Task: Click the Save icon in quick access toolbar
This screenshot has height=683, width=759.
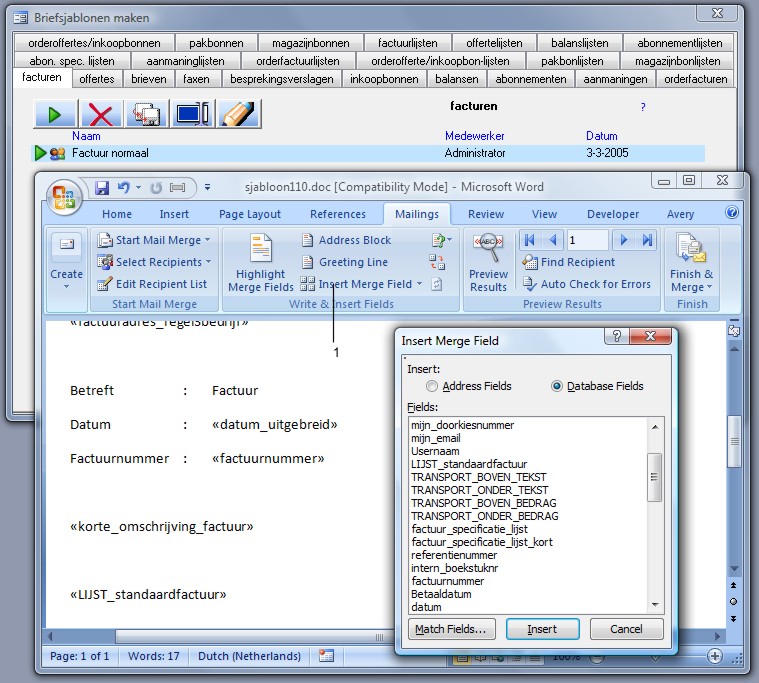Action: [102, 187]
